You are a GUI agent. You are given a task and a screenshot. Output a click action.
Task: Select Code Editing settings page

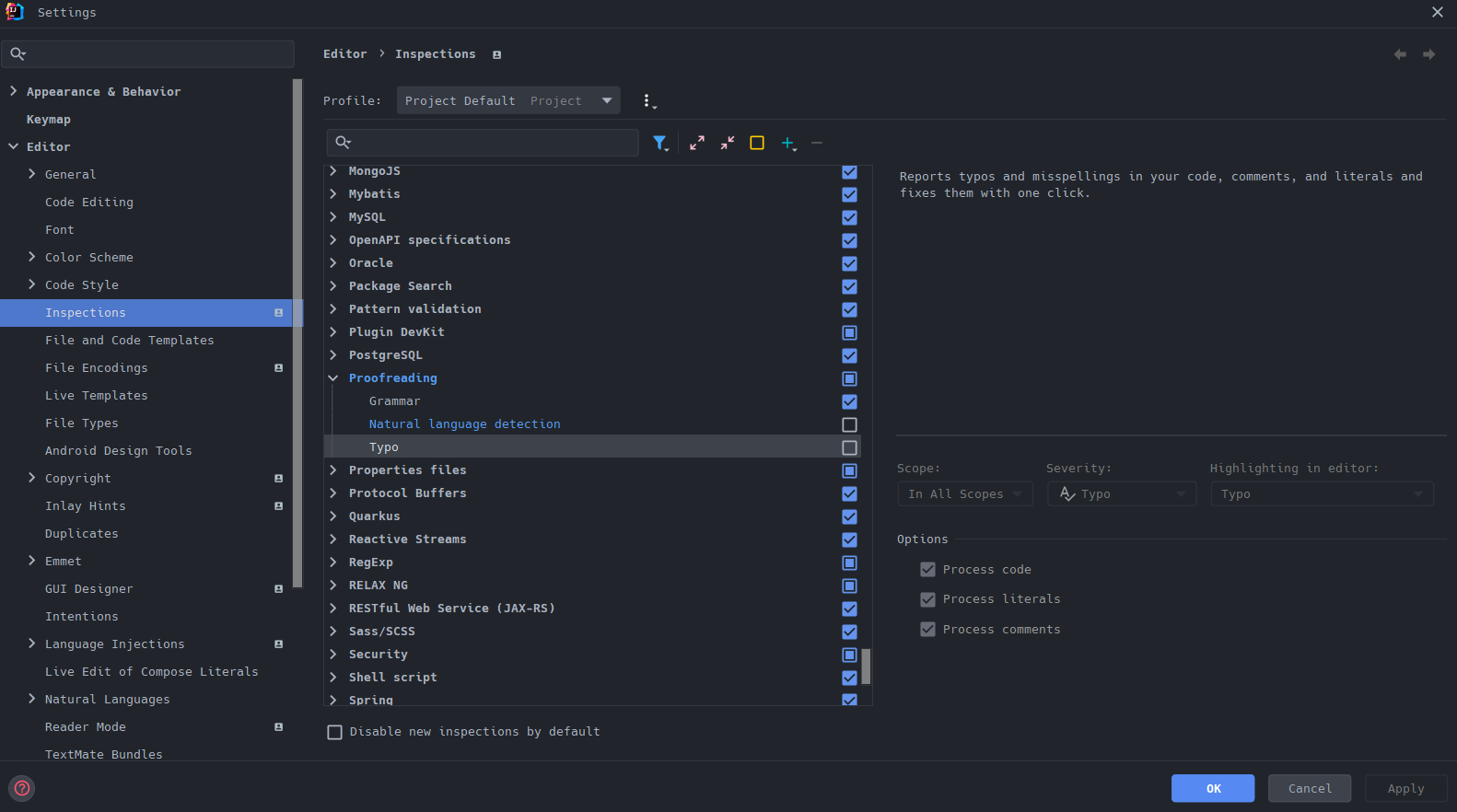[x=89, y=203]
